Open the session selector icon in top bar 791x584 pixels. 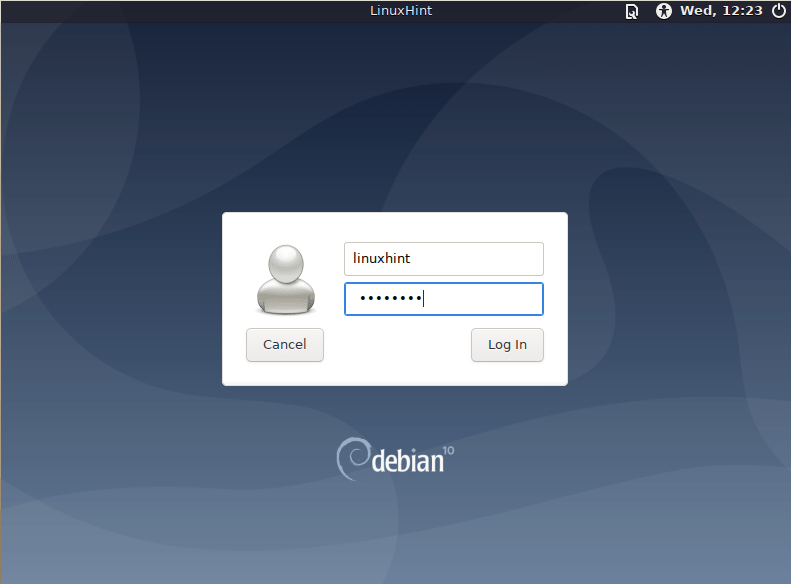[632, 11]
